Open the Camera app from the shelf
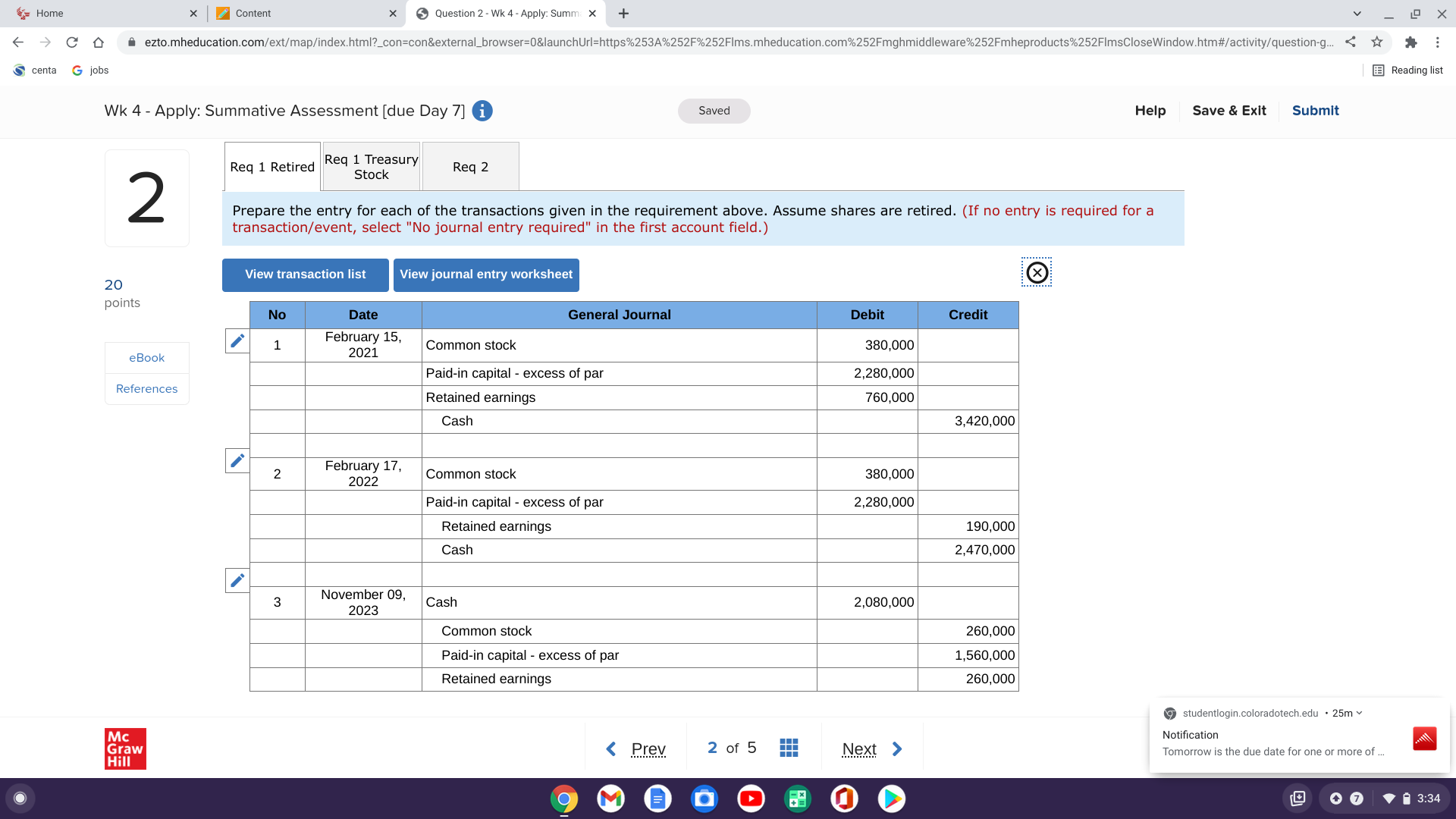Image resolution: width=1456 pixels, height=819 pixels. click(704, 799)
